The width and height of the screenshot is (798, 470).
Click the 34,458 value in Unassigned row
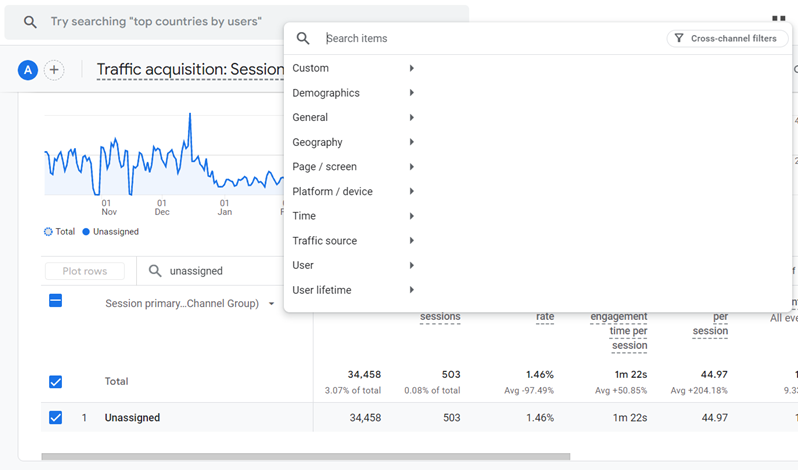[x=365, y=418]
